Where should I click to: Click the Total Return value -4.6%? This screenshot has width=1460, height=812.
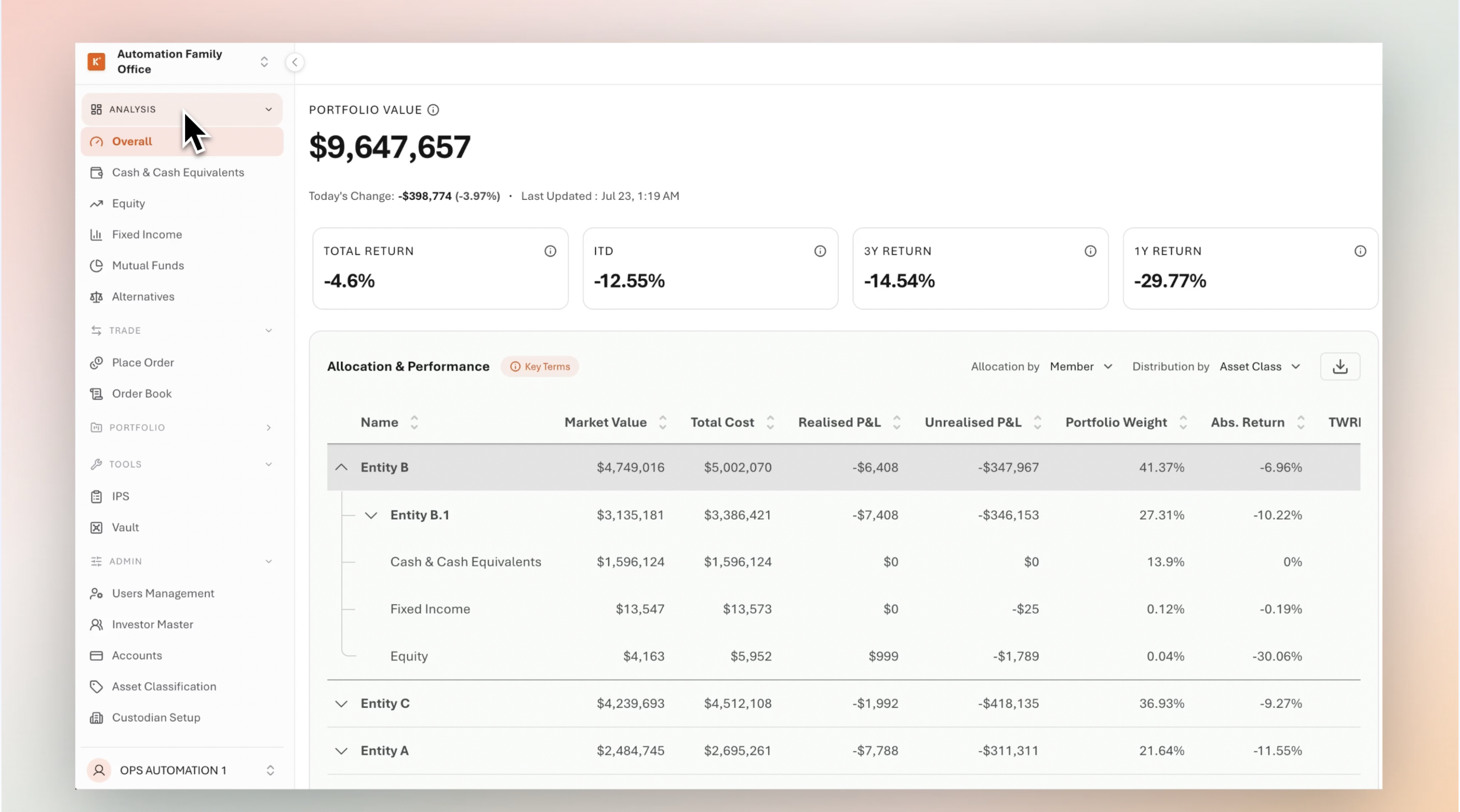click(x=349, y=281)
